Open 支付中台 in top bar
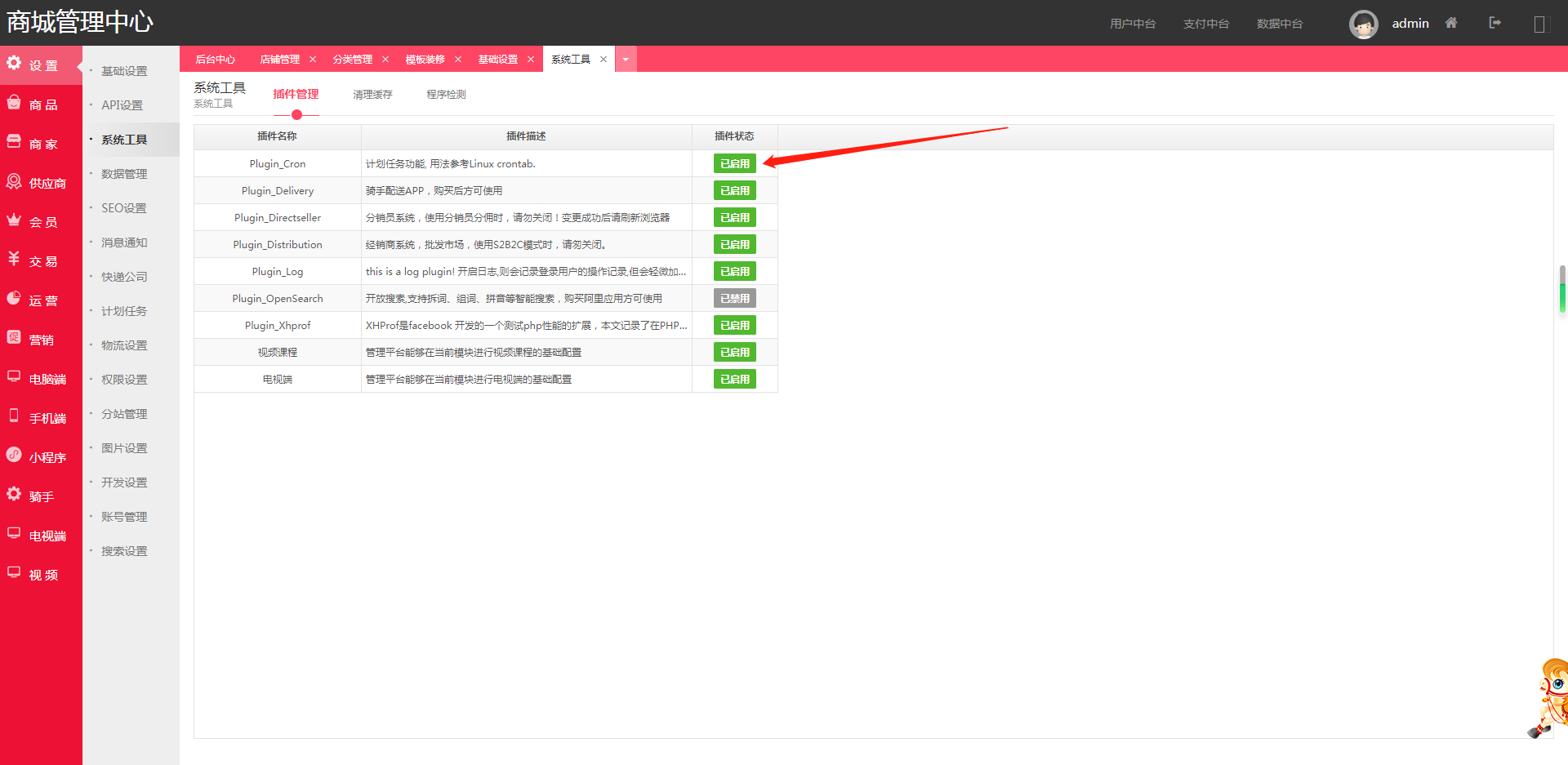This screenshot has width=1568, height=765. tap(1206, 24)
